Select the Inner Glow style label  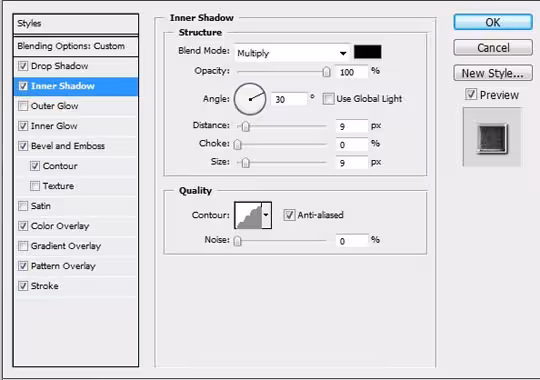(x=54, y=126)
